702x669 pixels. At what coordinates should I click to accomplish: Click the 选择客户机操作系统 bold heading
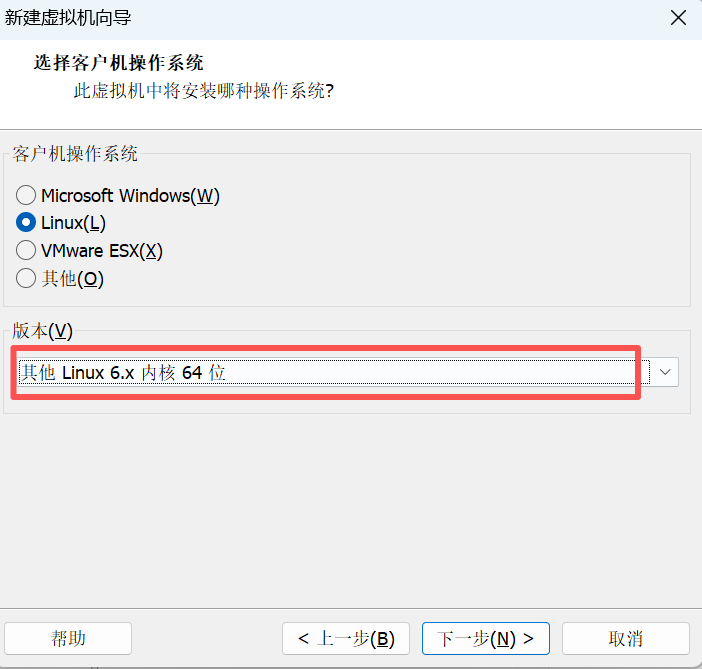coord(119,63)
